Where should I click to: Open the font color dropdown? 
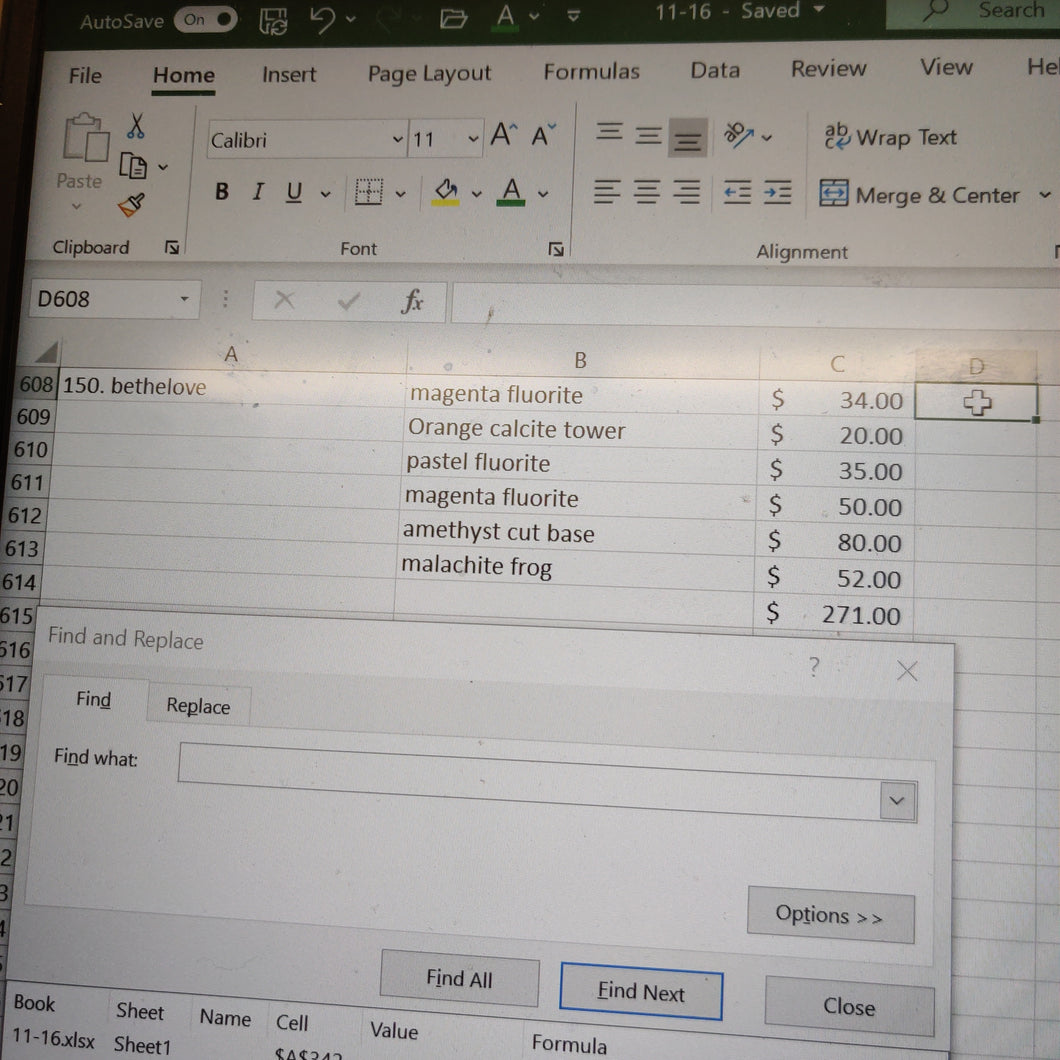[x=543, y=195]
